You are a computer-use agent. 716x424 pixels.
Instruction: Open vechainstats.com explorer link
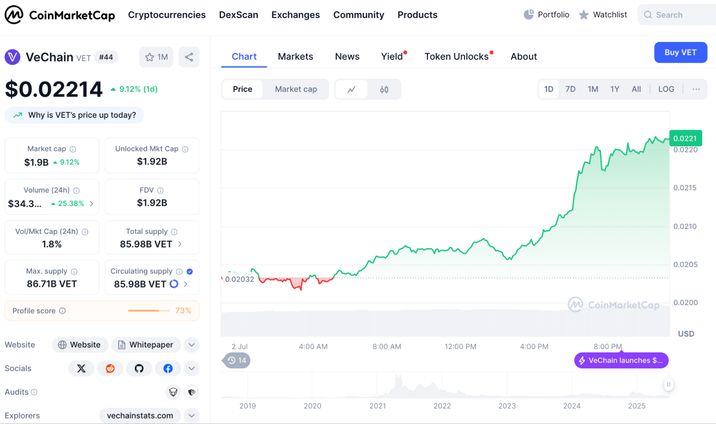tap(140, 416)
